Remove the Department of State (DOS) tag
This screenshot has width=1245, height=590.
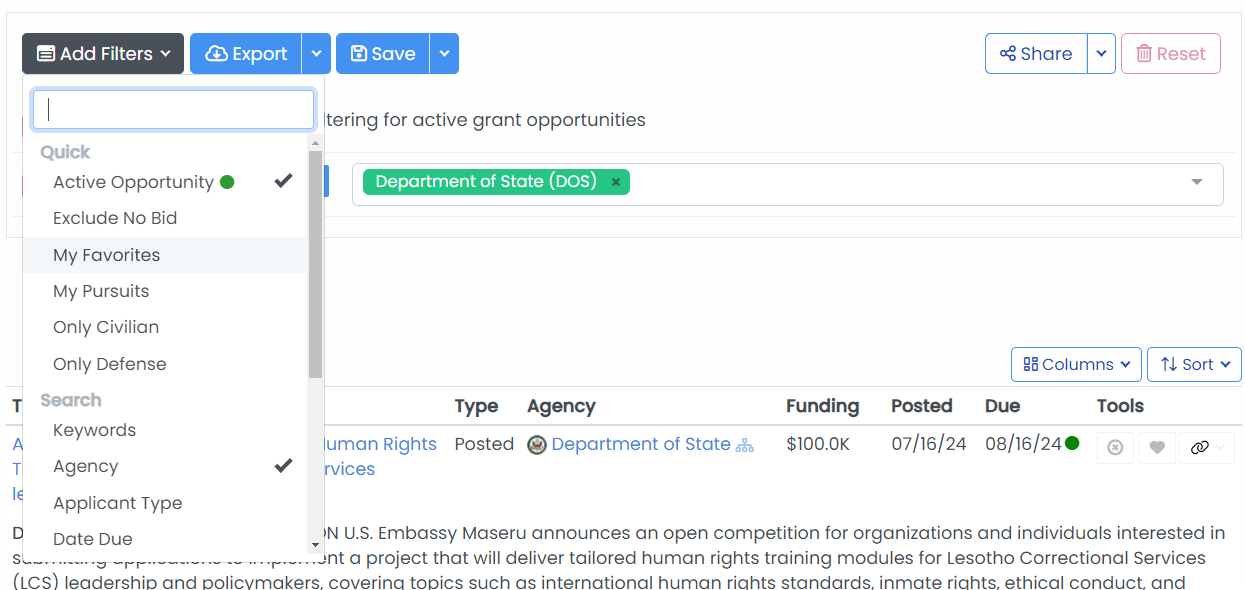coord(616,182)
